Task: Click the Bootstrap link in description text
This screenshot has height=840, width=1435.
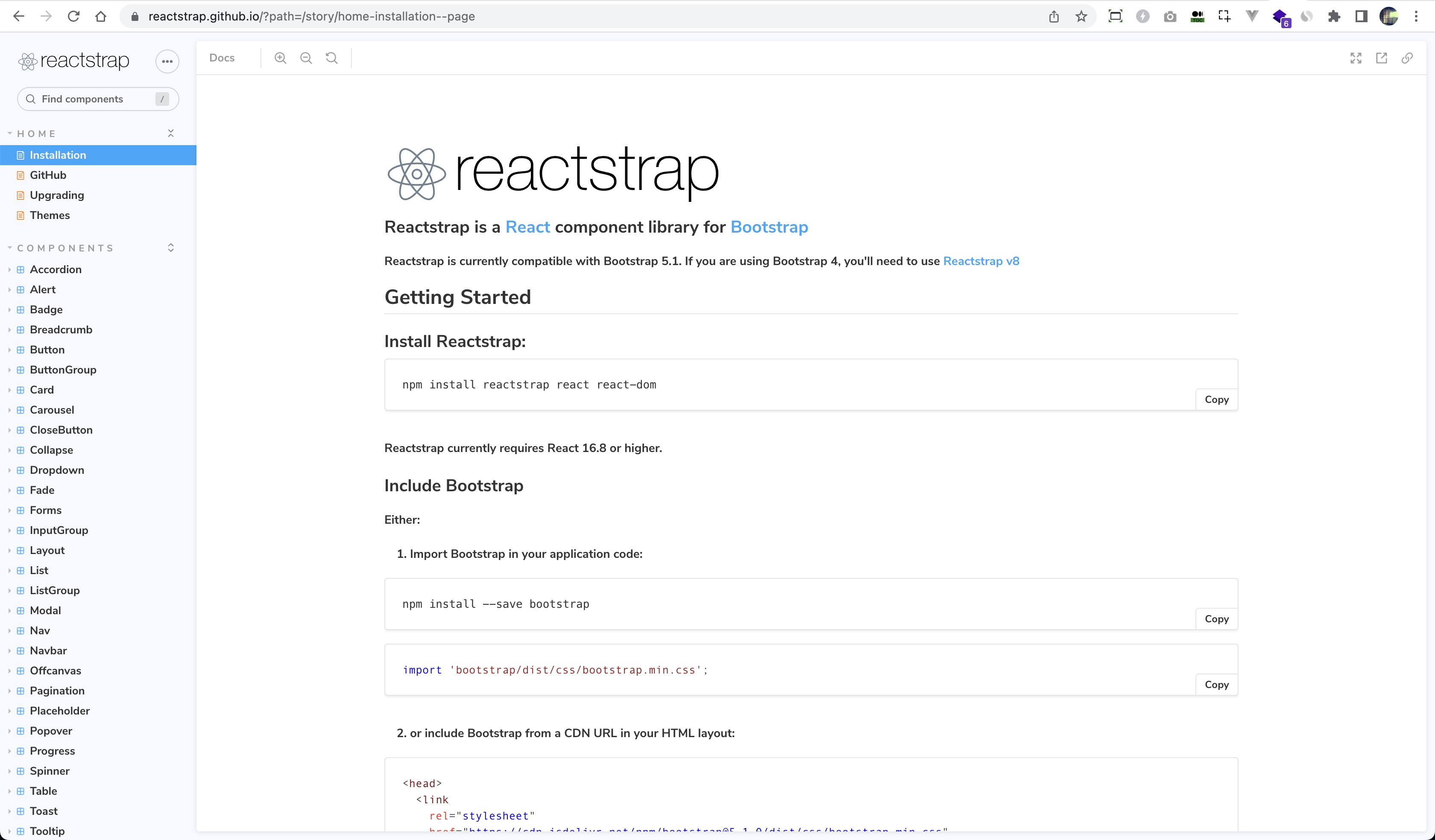Action: coord(769,227)
